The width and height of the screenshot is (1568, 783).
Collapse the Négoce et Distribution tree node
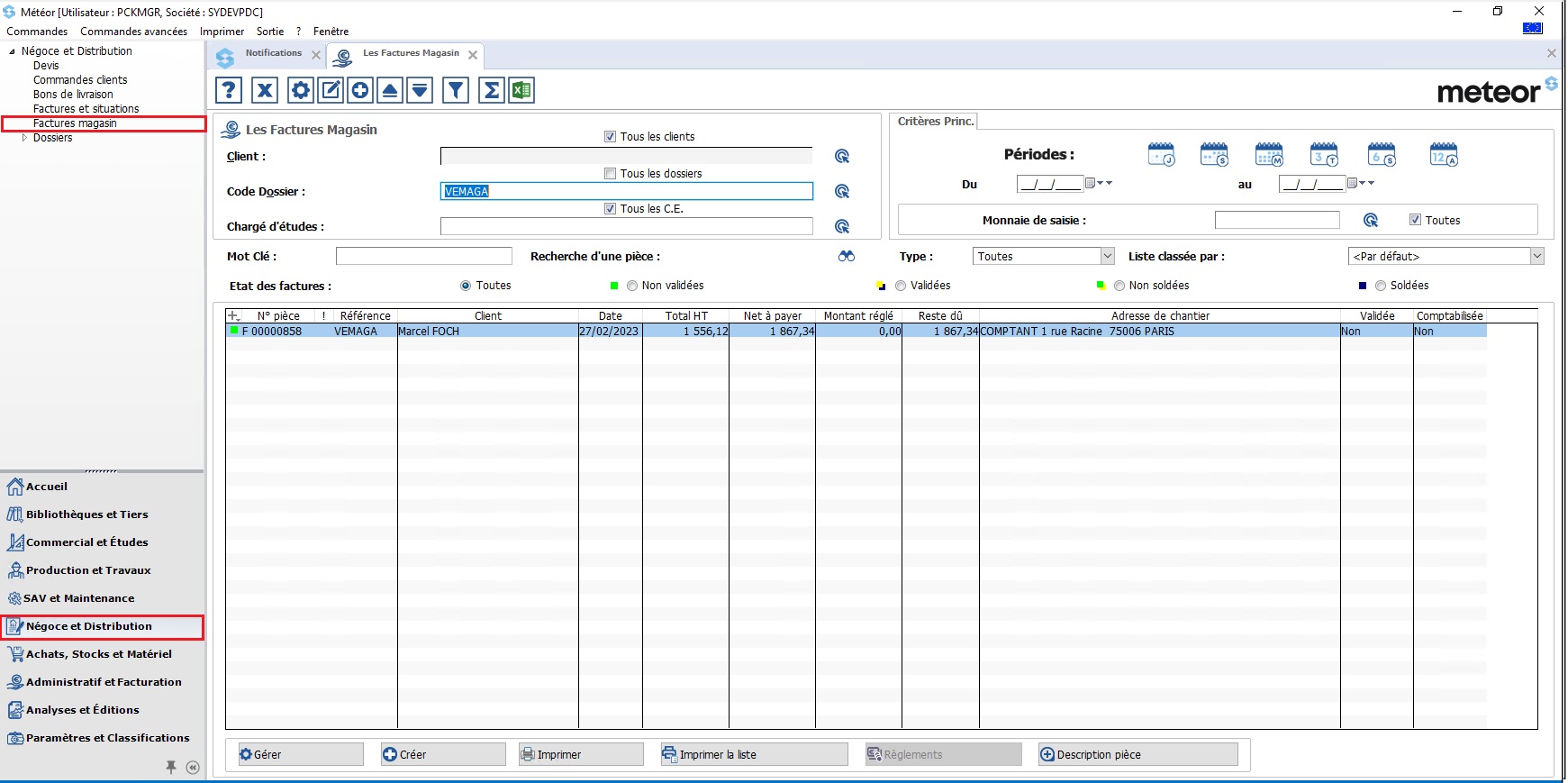pos(13,51)
